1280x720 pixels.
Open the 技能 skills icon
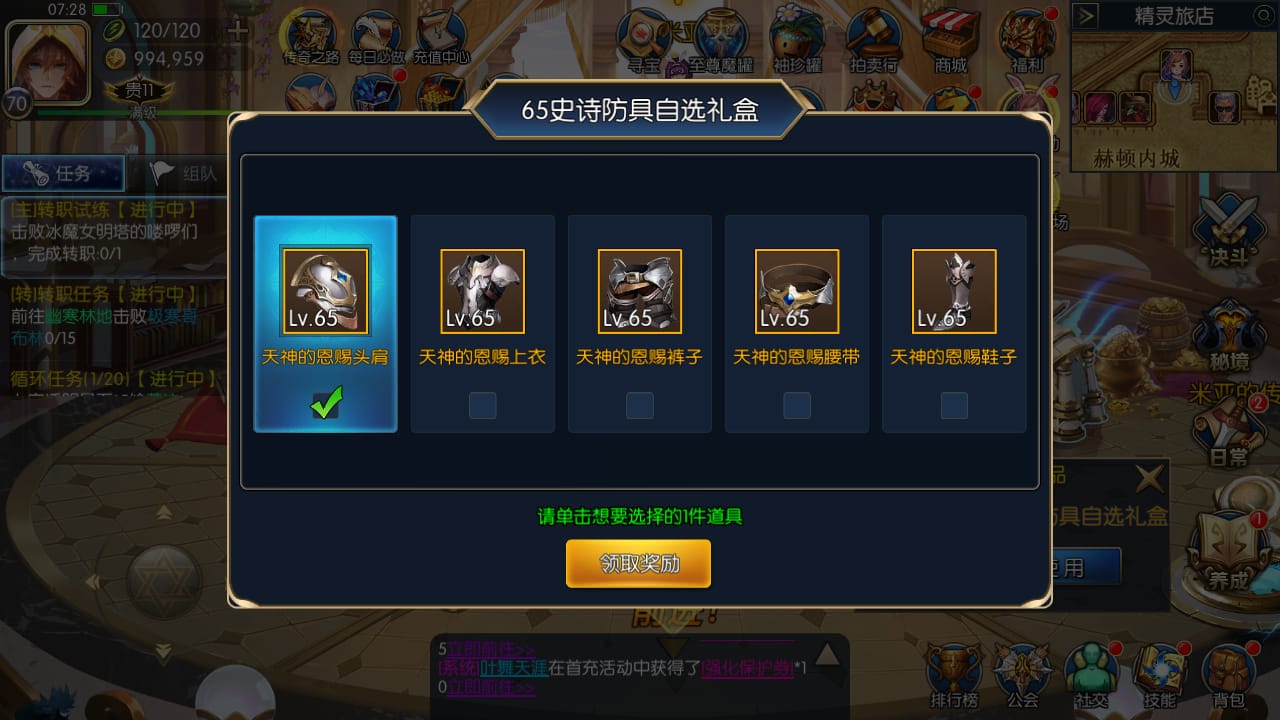click(x=1160, y=676)
